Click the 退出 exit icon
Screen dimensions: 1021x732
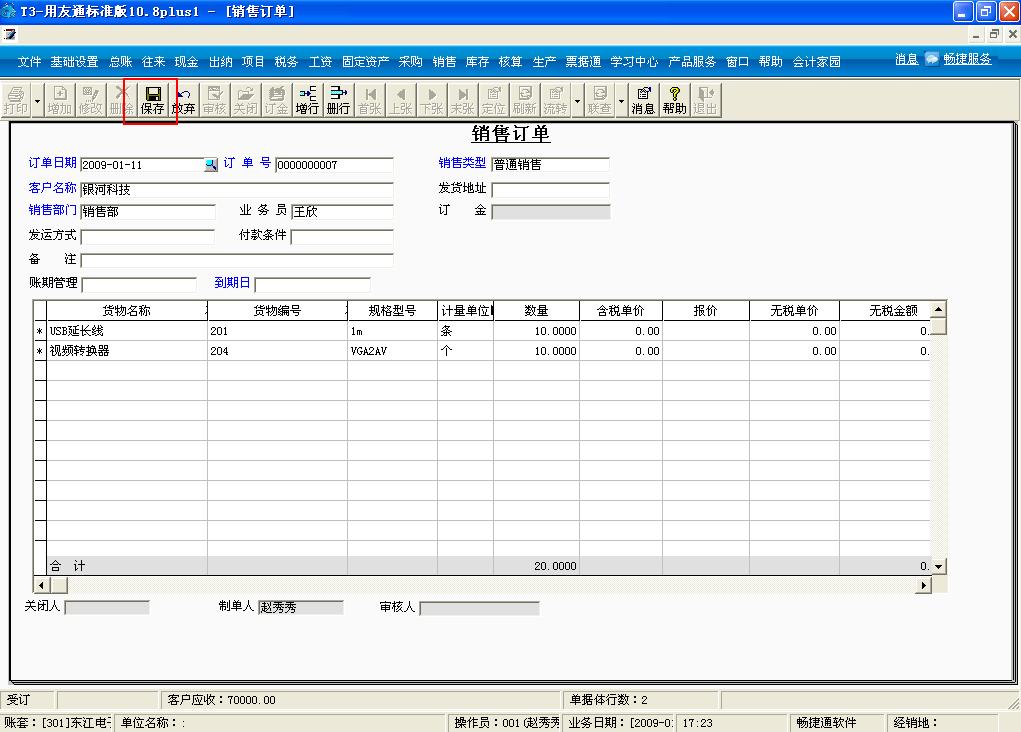coord(704,100)
